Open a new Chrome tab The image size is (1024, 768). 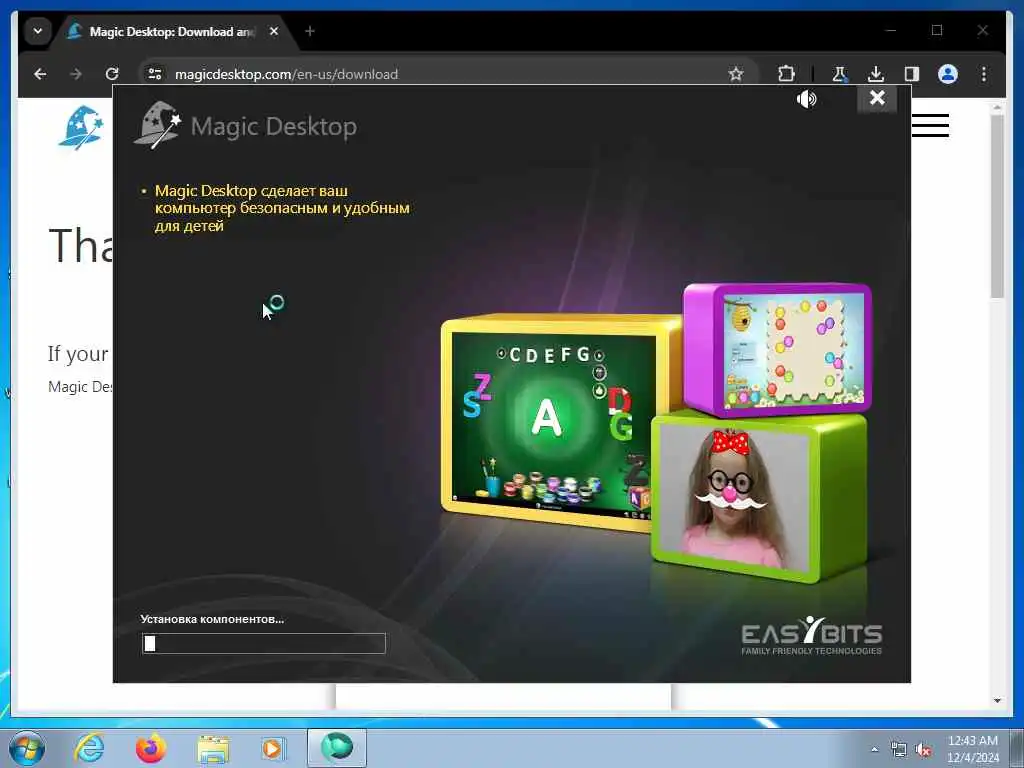310,31
